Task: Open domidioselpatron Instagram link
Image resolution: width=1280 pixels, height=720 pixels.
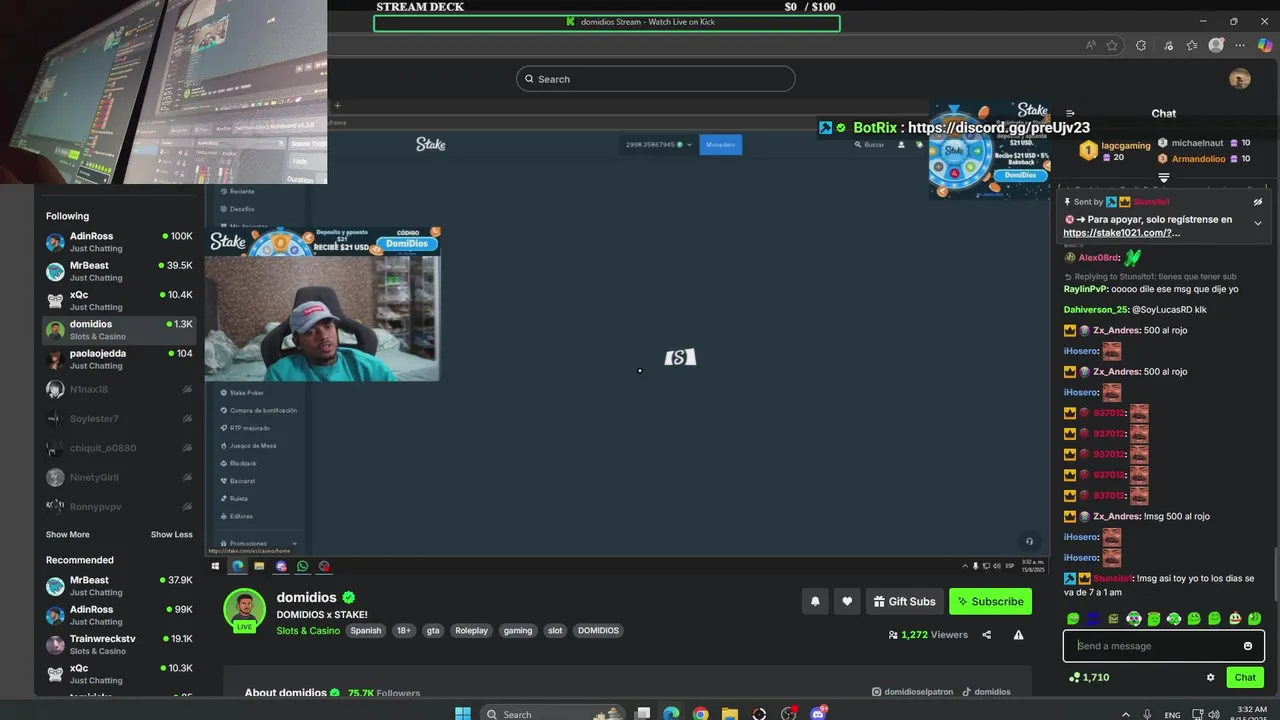Action: coord(913,692)
